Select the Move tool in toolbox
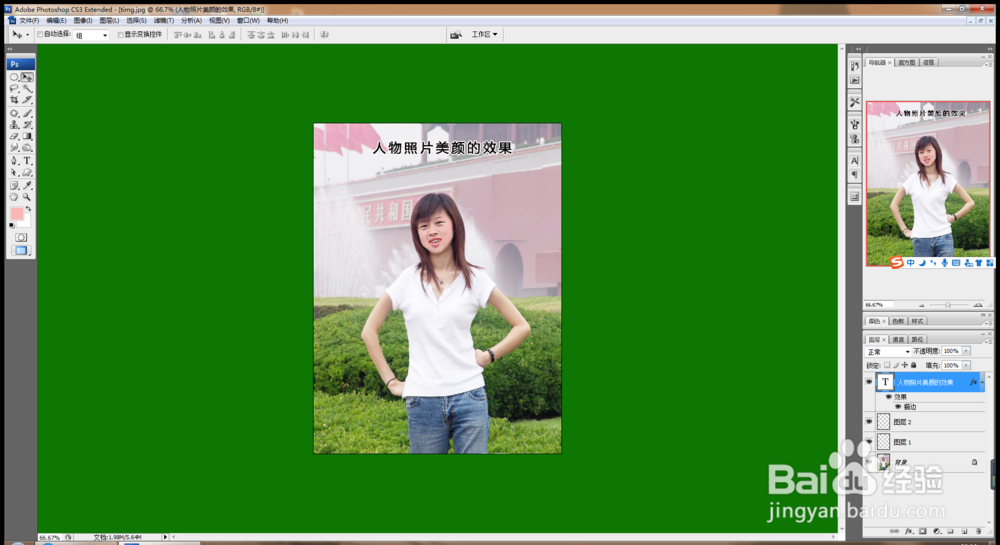1000x545 pixels. [x=27, y=77]
